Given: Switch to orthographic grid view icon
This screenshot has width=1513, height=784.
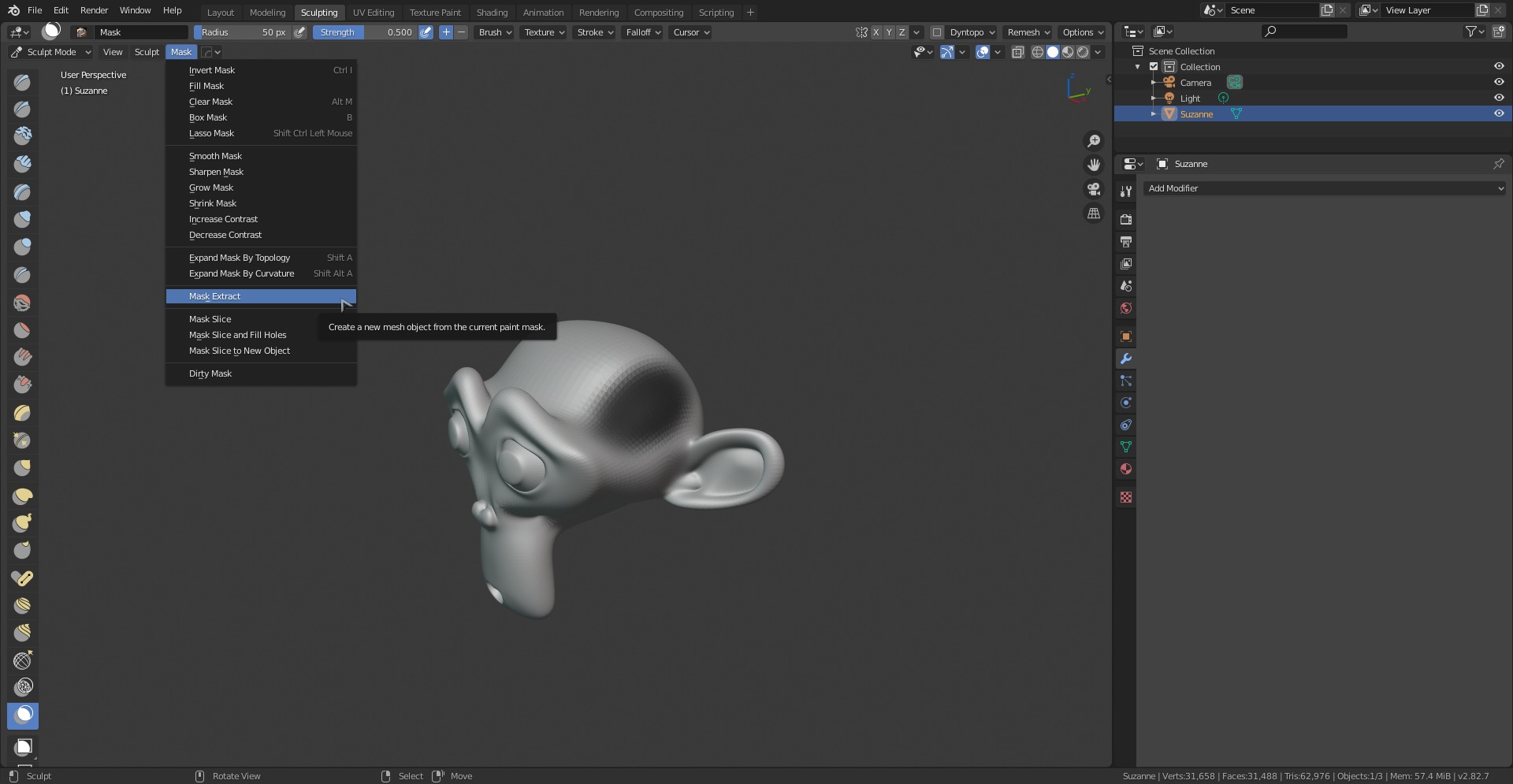Looking at the screenshot, I should (x=1094, y=214).
